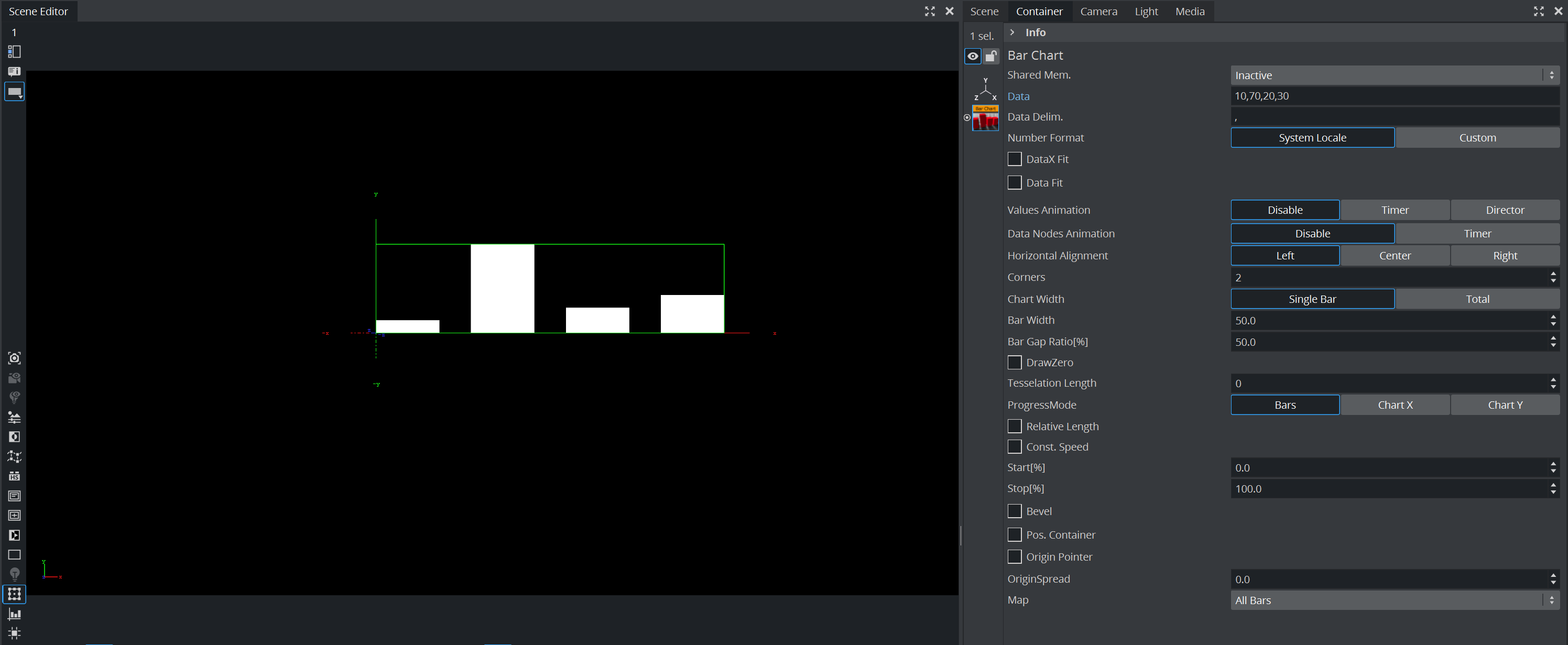The height and width of the screenshot is (645, 1568).
Task: Click the Data input field with 10,70,20,30
Action: tap(1394, 95)
